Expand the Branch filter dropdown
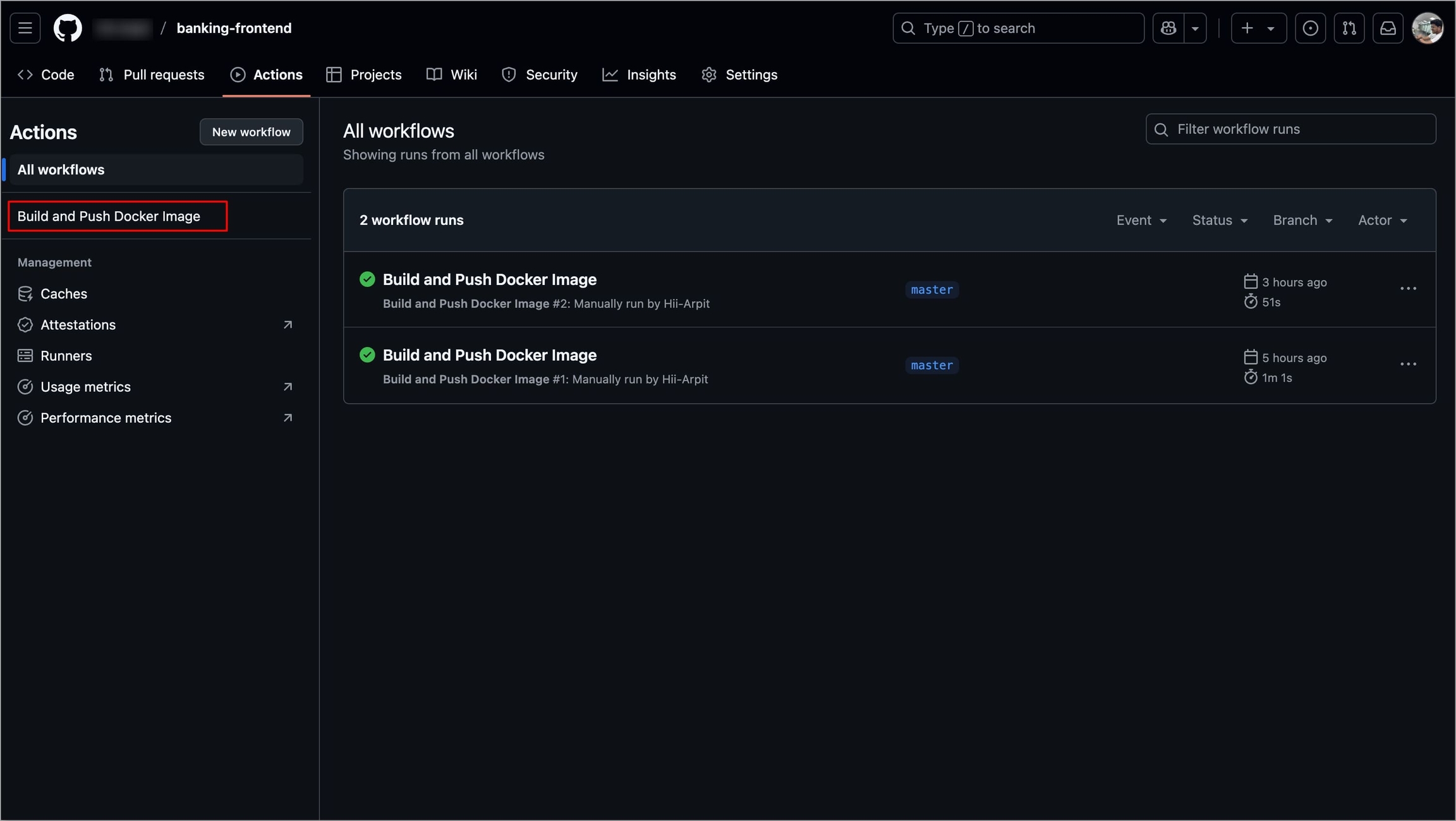This screenshot has height=821, width=1456. pos(1302,220)
